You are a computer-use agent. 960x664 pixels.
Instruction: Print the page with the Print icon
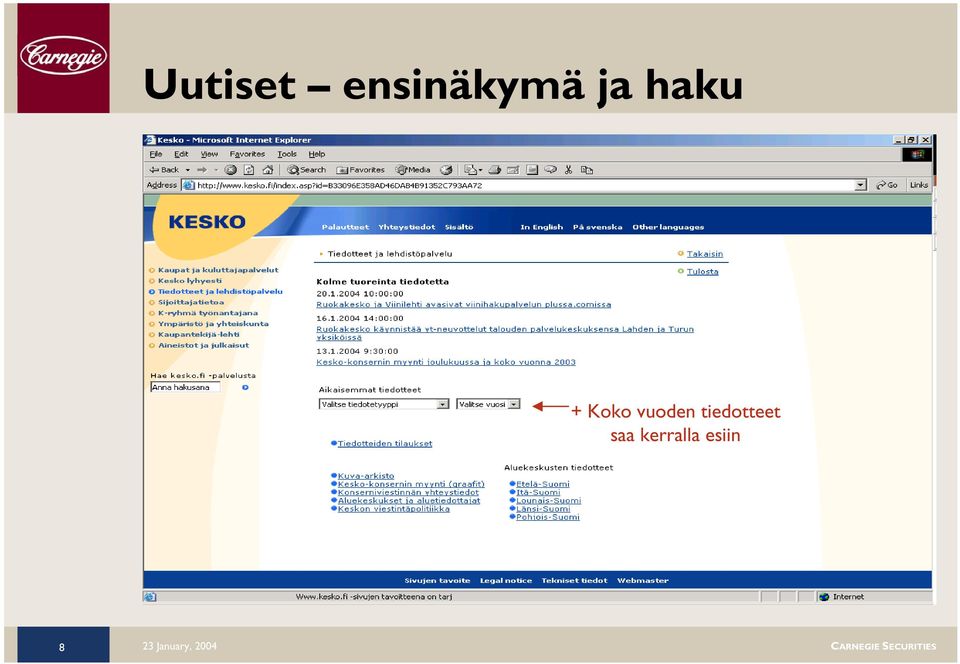[495, 170]
